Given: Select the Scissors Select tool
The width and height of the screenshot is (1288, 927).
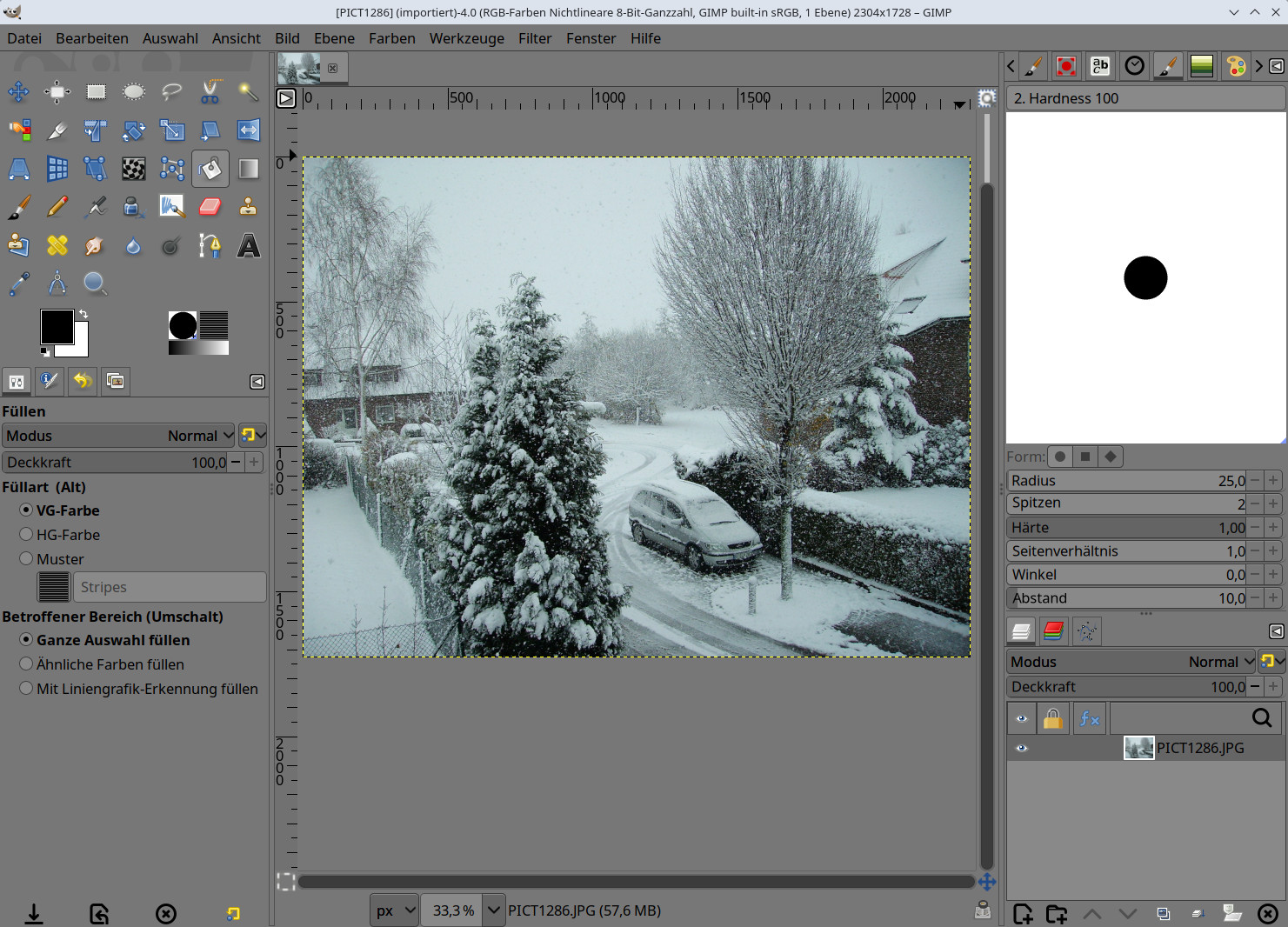Looking at the screenshot, I should 210,91.
